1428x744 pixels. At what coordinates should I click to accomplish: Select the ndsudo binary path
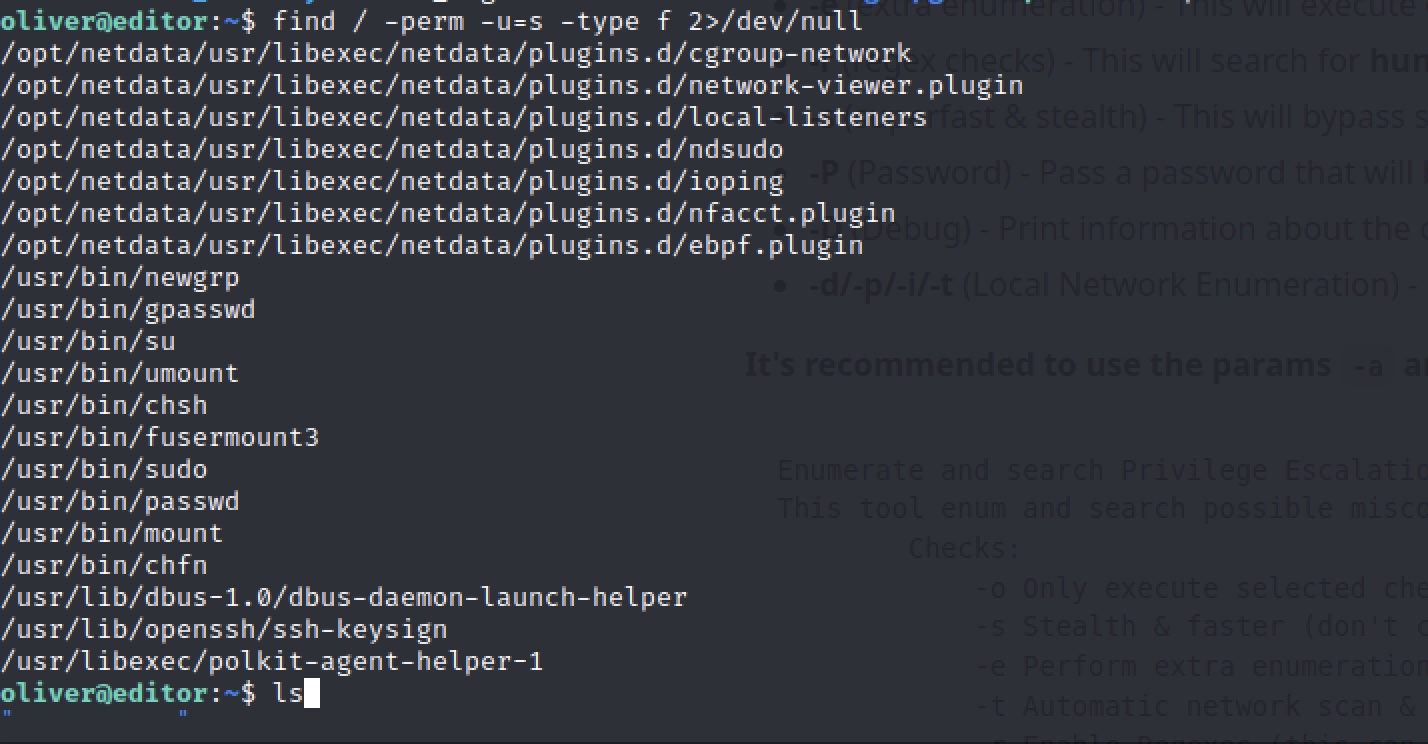click(392, 149)
